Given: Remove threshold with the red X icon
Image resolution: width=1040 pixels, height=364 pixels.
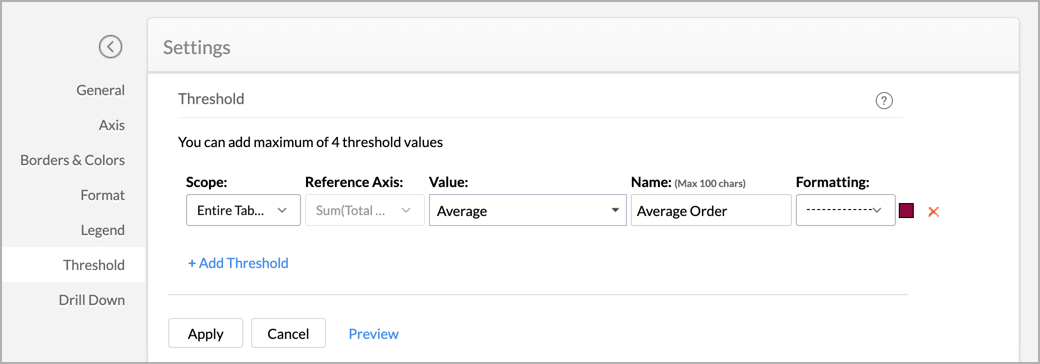Looking at the screenshot, I should click(x=933, y=212).
